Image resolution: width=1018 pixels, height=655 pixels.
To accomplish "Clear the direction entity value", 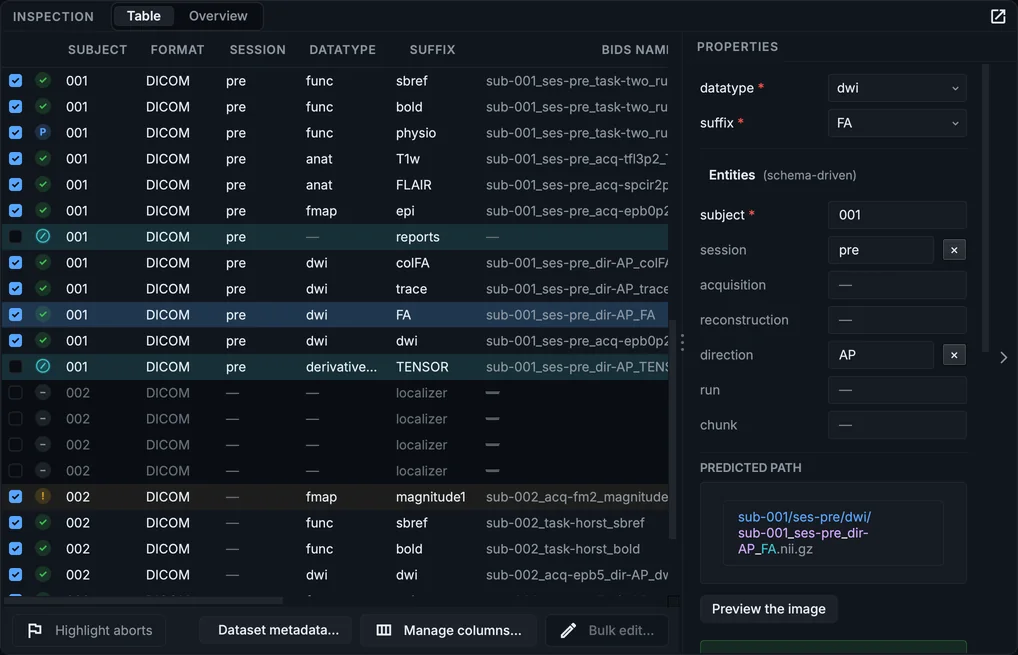I will 954,355.
